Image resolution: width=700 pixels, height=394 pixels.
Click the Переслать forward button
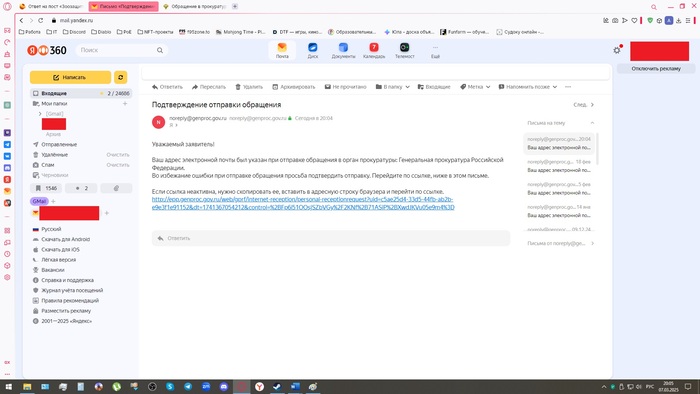coord(209,87)
